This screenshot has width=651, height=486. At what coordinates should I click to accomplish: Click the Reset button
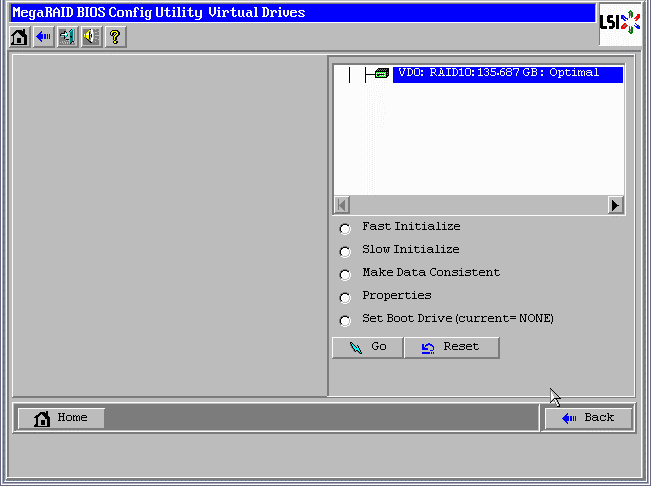452,347
